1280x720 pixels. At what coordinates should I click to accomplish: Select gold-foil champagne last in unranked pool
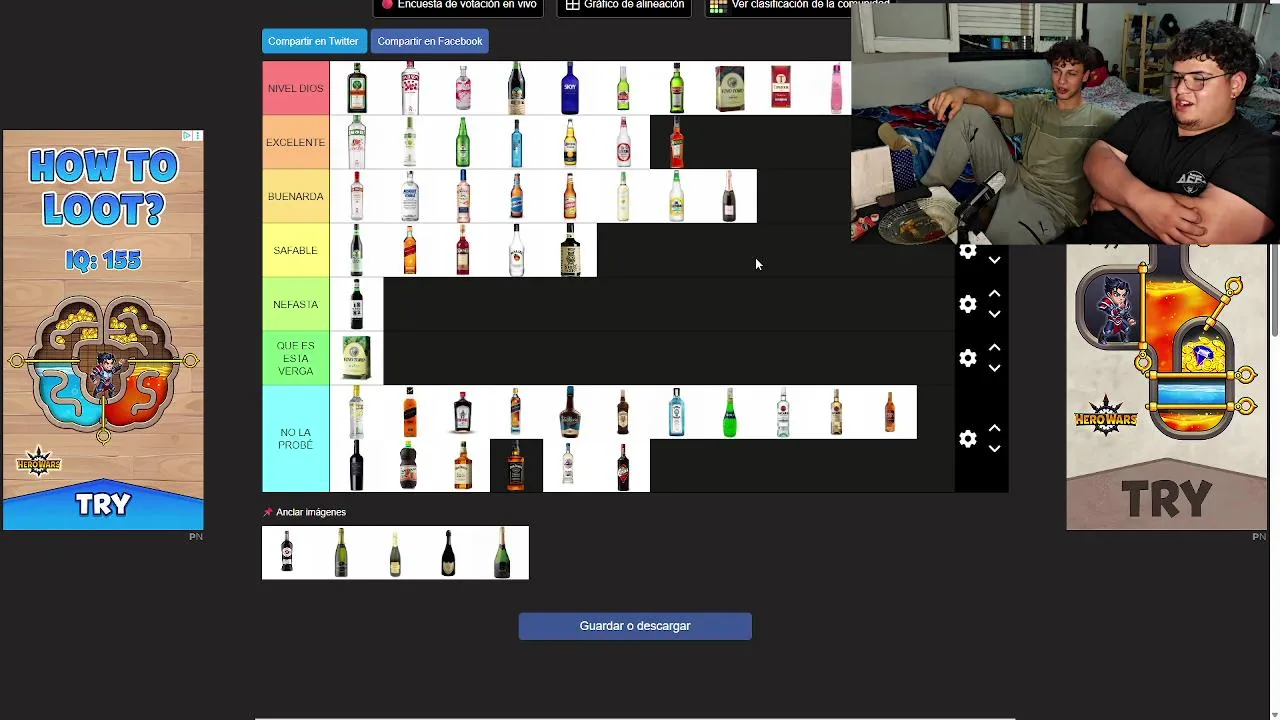(502, 553)
